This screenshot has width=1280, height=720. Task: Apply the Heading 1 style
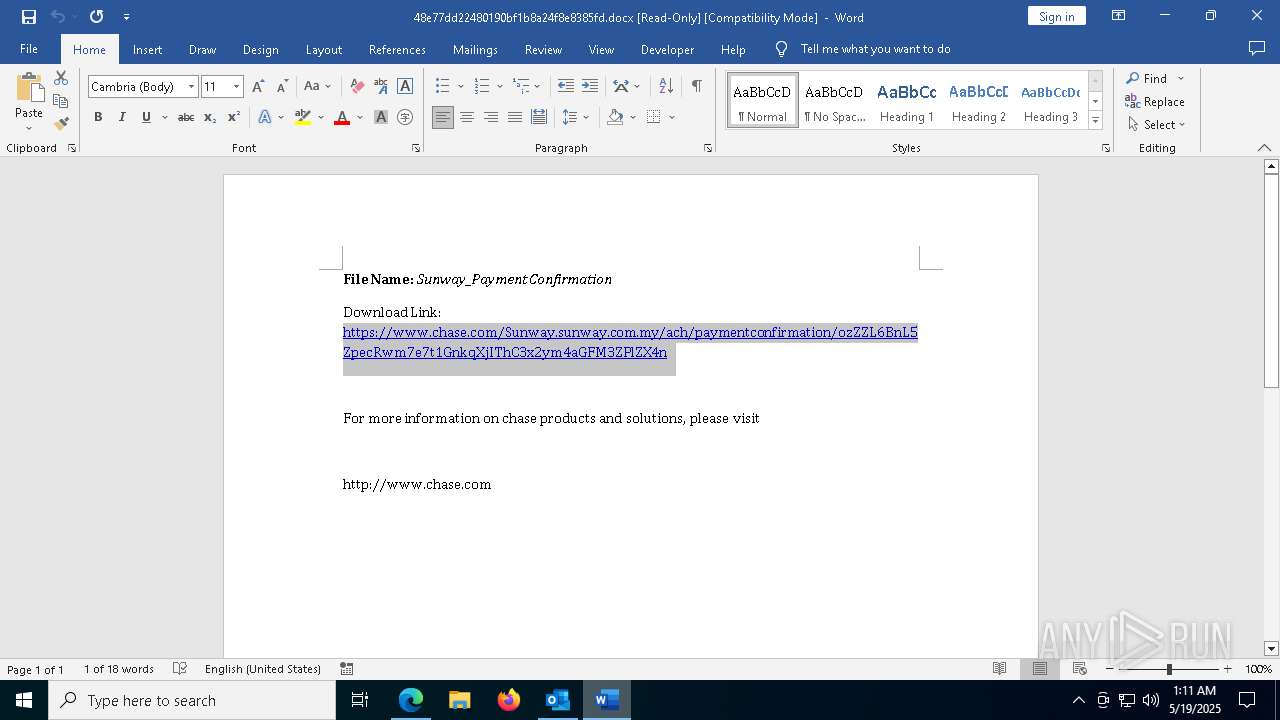click(906, 101)
